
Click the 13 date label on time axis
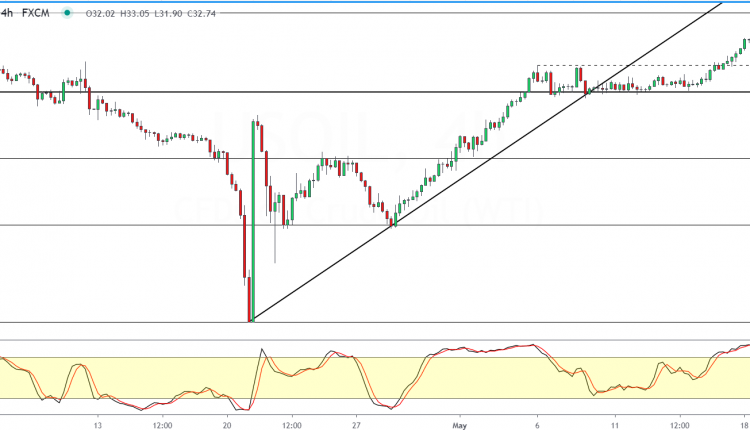98,425
